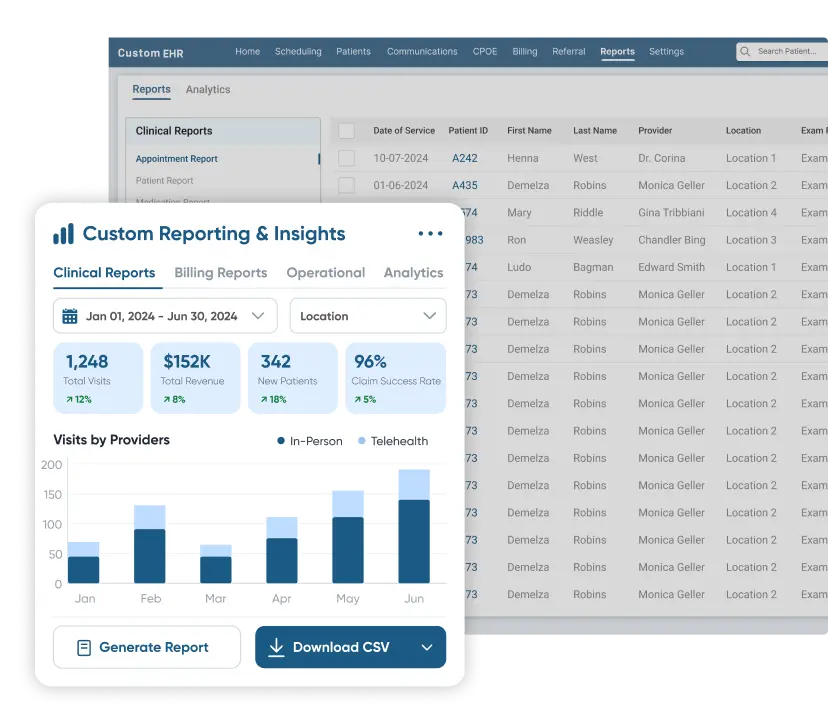828x724 pixels.
Task: Switch to the Clinical Reports tab in the card
Action: (104, 272)
